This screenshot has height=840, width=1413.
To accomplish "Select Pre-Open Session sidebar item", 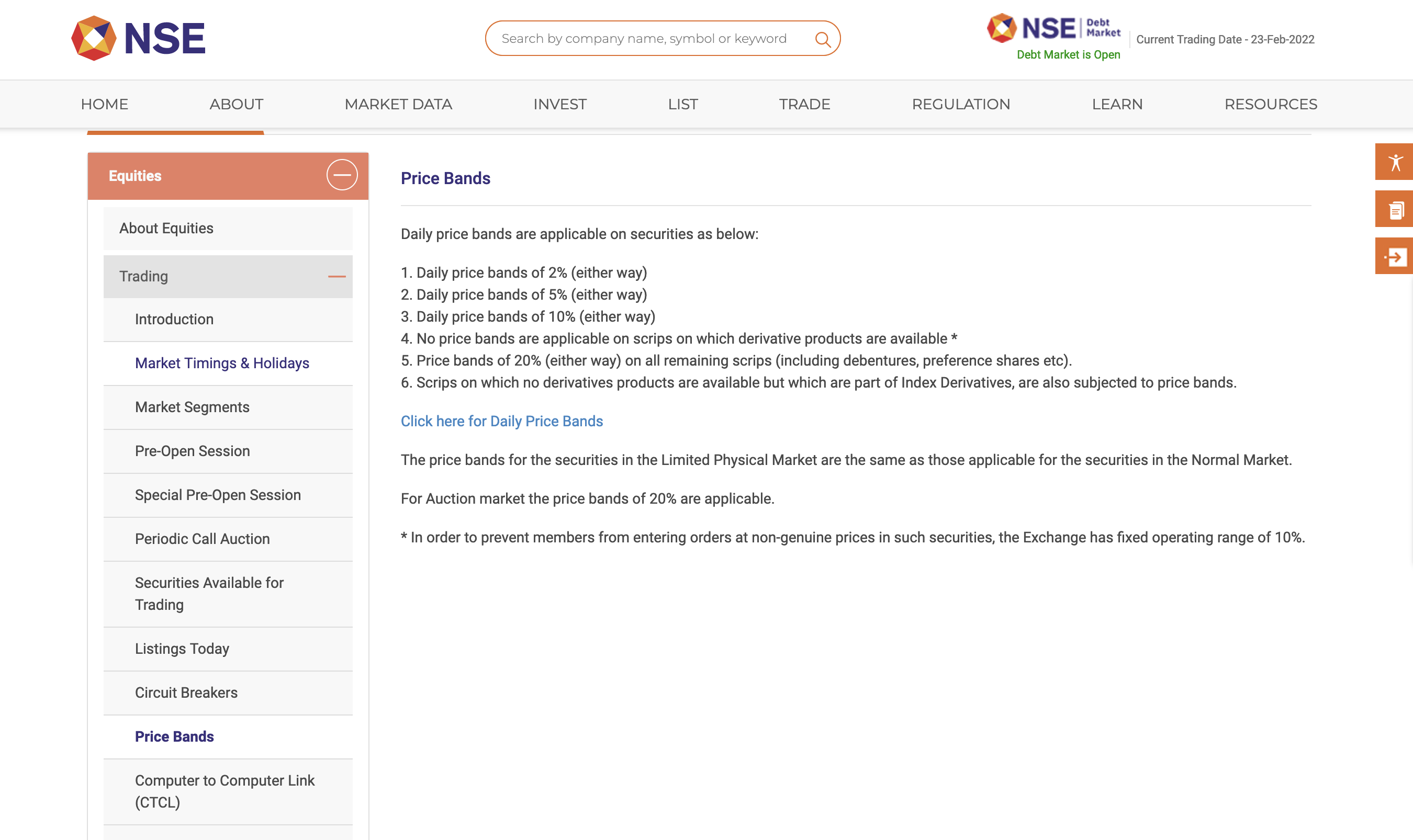I will click(x=193, y=451).
